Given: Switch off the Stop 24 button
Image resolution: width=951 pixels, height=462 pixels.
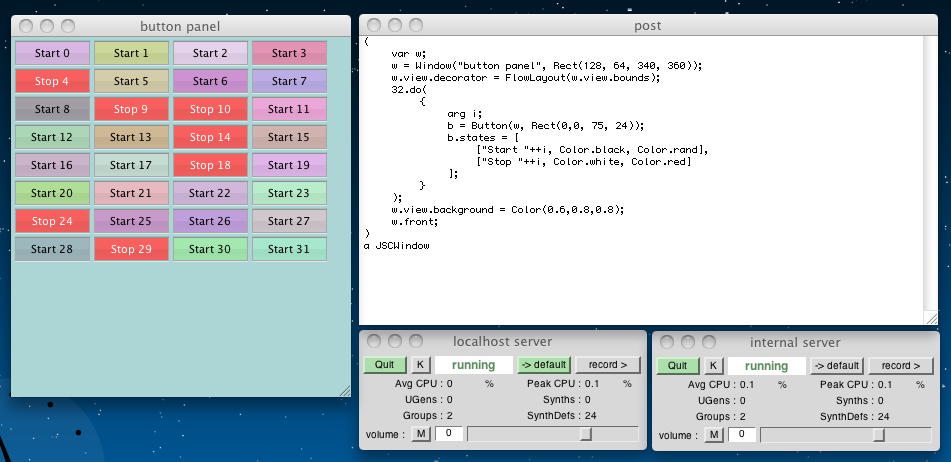Looking at the screenshot, I should pos(52,221).
